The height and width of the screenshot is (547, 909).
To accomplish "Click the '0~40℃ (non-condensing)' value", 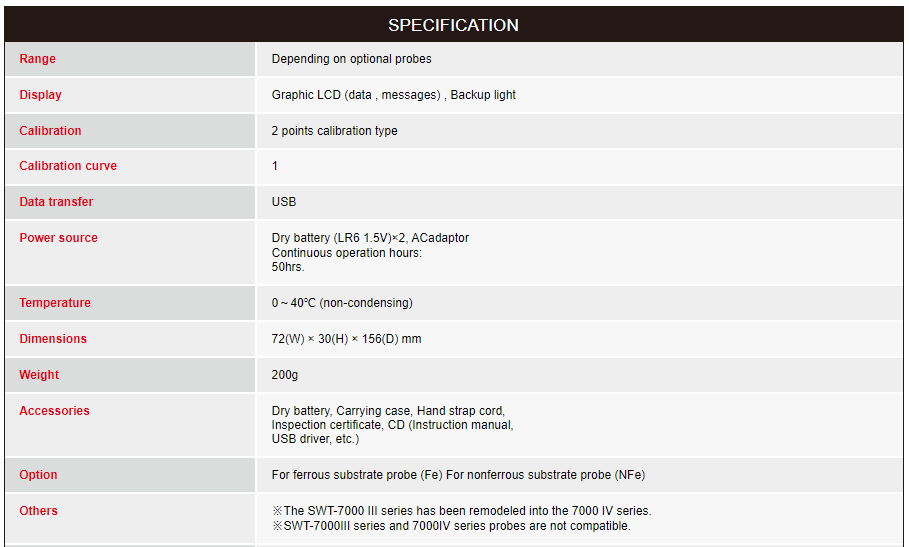I will coord(342,303).
